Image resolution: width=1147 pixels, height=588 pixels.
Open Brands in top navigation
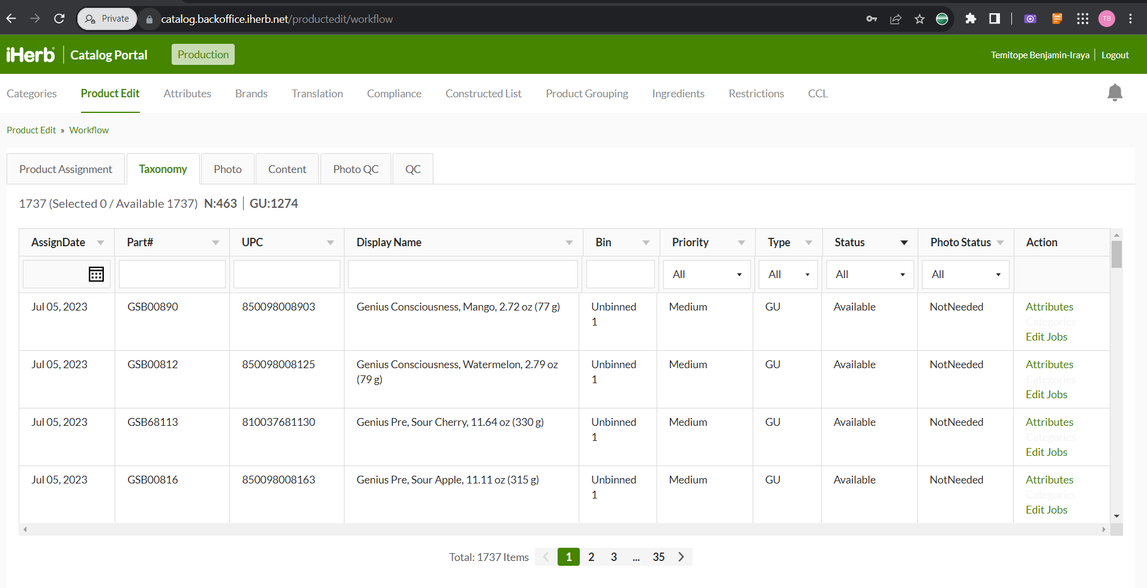(251, 94)
